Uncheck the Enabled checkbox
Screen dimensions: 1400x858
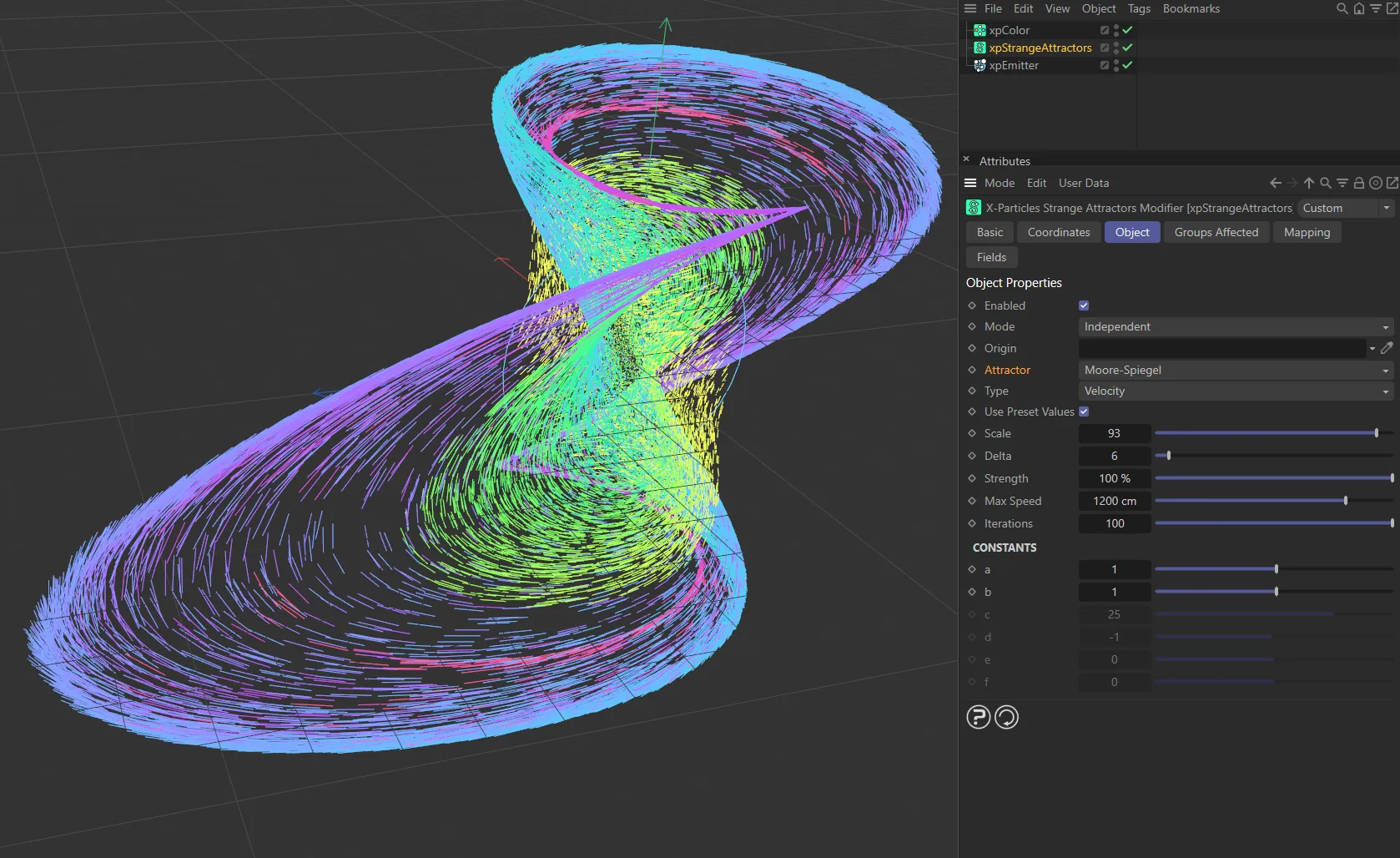coord(1084,305)
